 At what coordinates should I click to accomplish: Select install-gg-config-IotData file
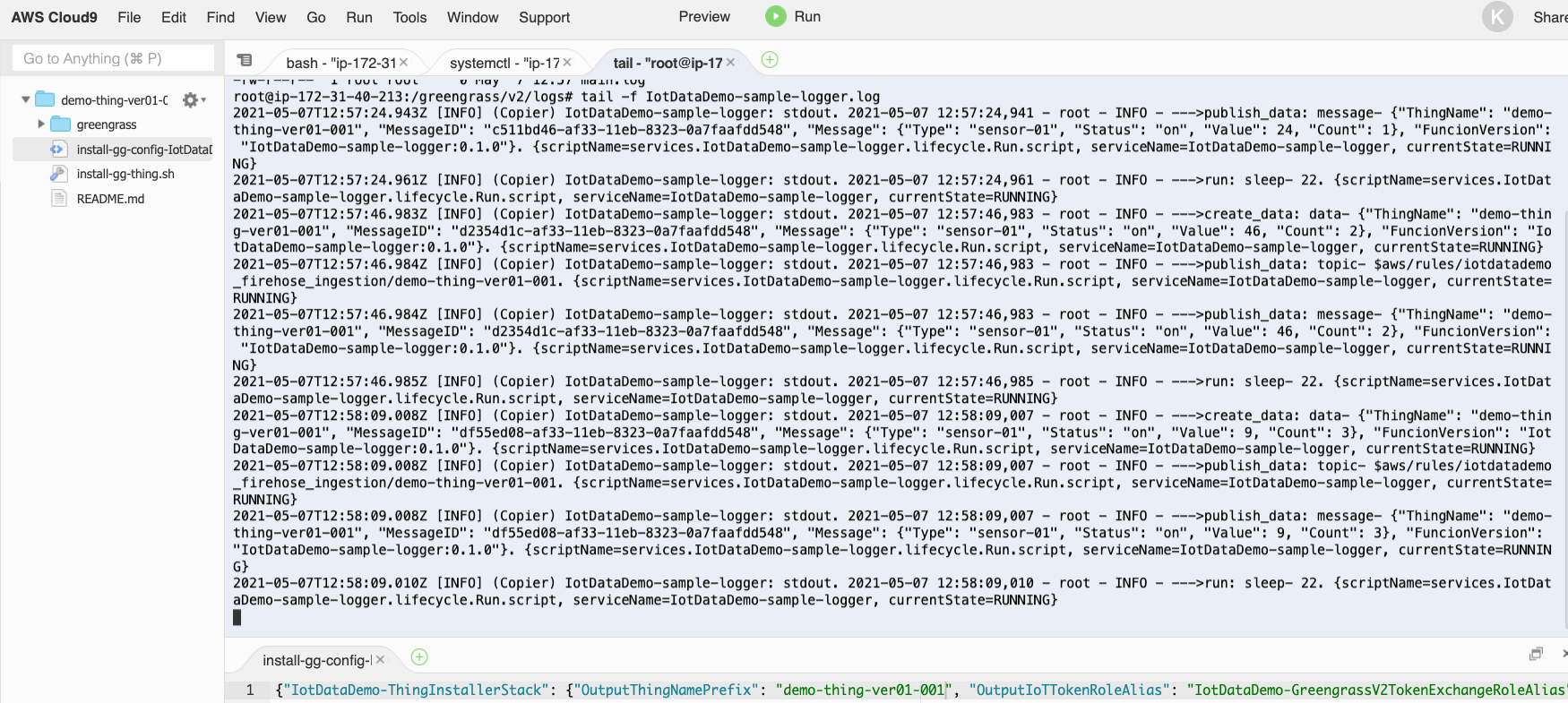(143, 150)
